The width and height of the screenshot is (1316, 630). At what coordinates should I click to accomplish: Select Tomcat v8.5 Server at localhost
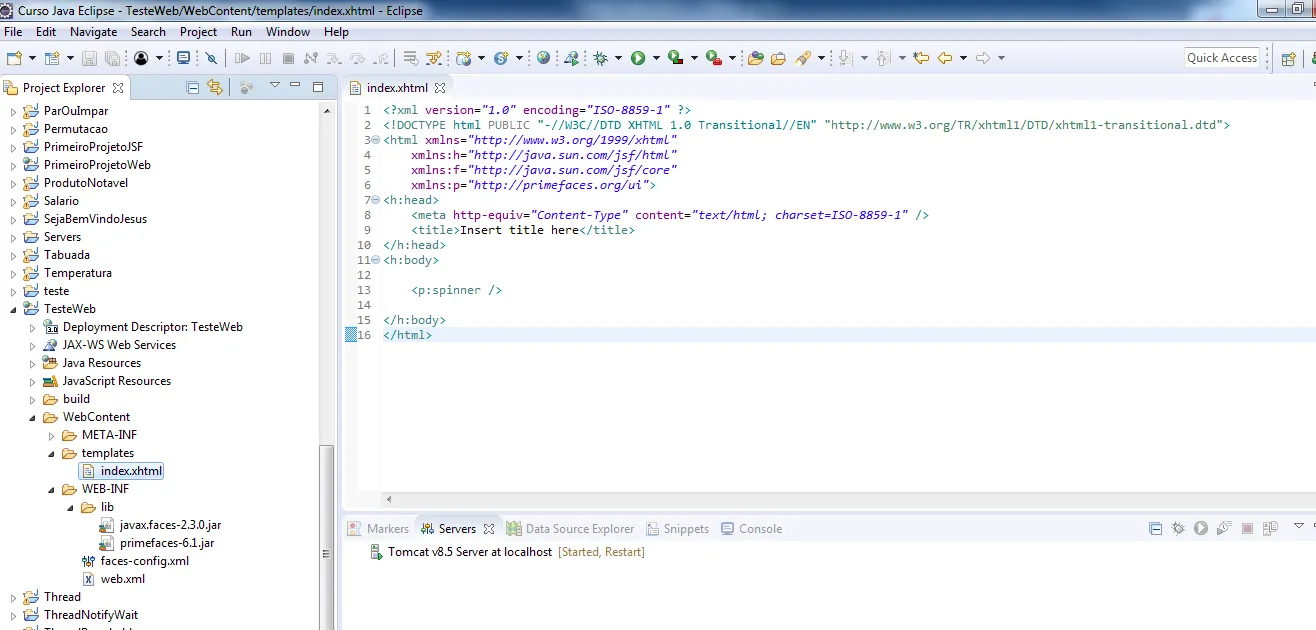pos(469,552)
